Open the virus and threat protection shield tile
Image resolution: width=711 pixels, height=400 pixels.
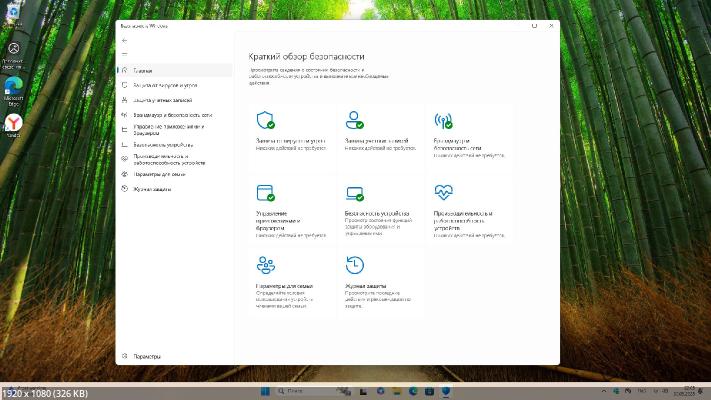[265, 121]
